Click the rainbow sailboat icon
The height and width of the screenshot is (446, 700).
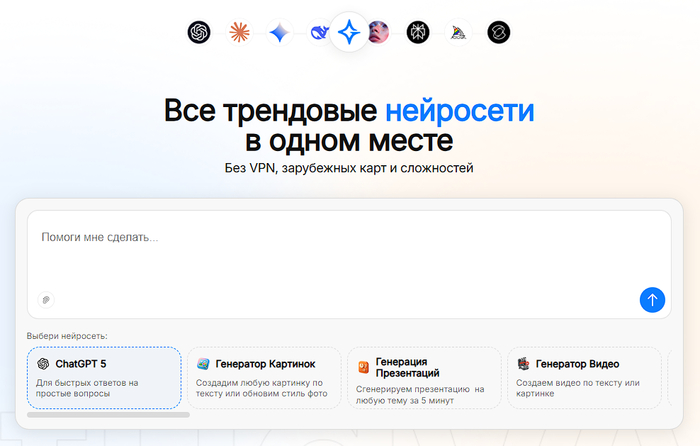click(x=458, y=33)
